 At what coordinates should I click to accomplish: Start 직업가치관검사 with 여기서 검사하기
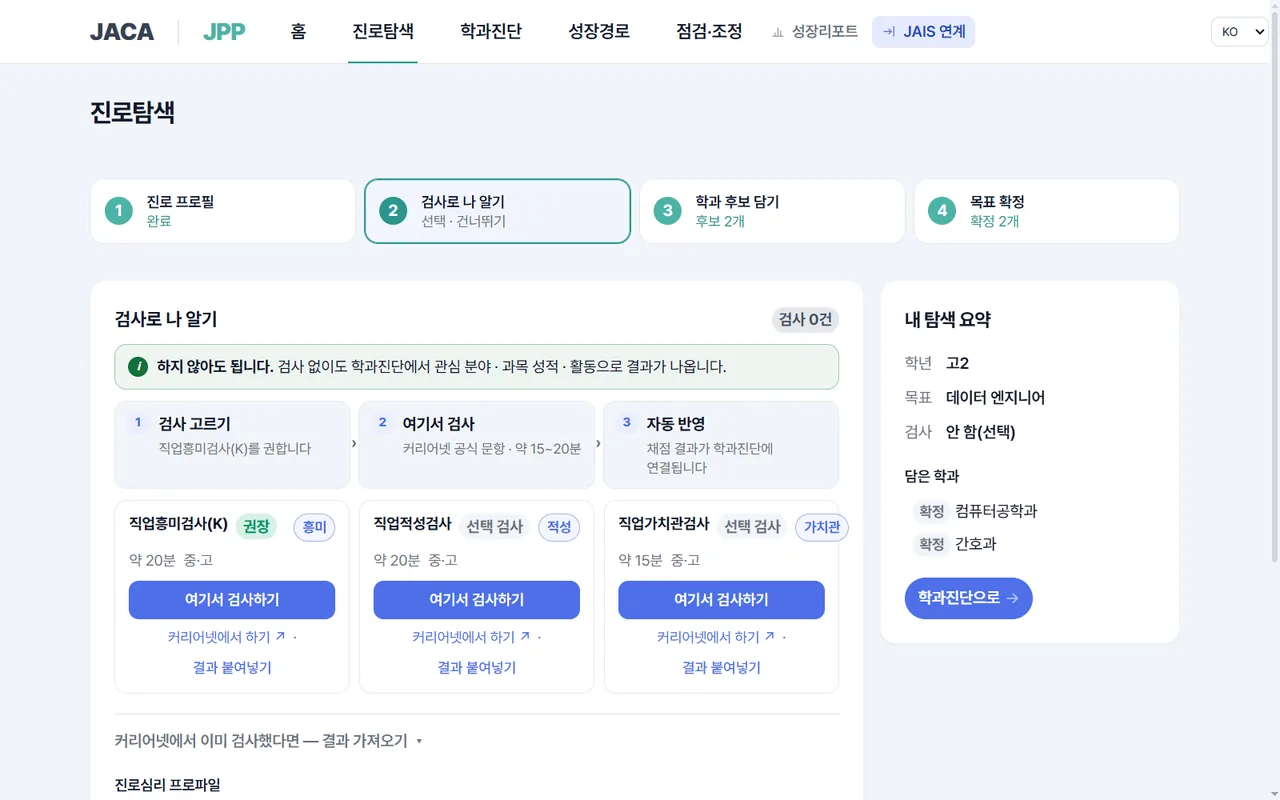(721, 600)
